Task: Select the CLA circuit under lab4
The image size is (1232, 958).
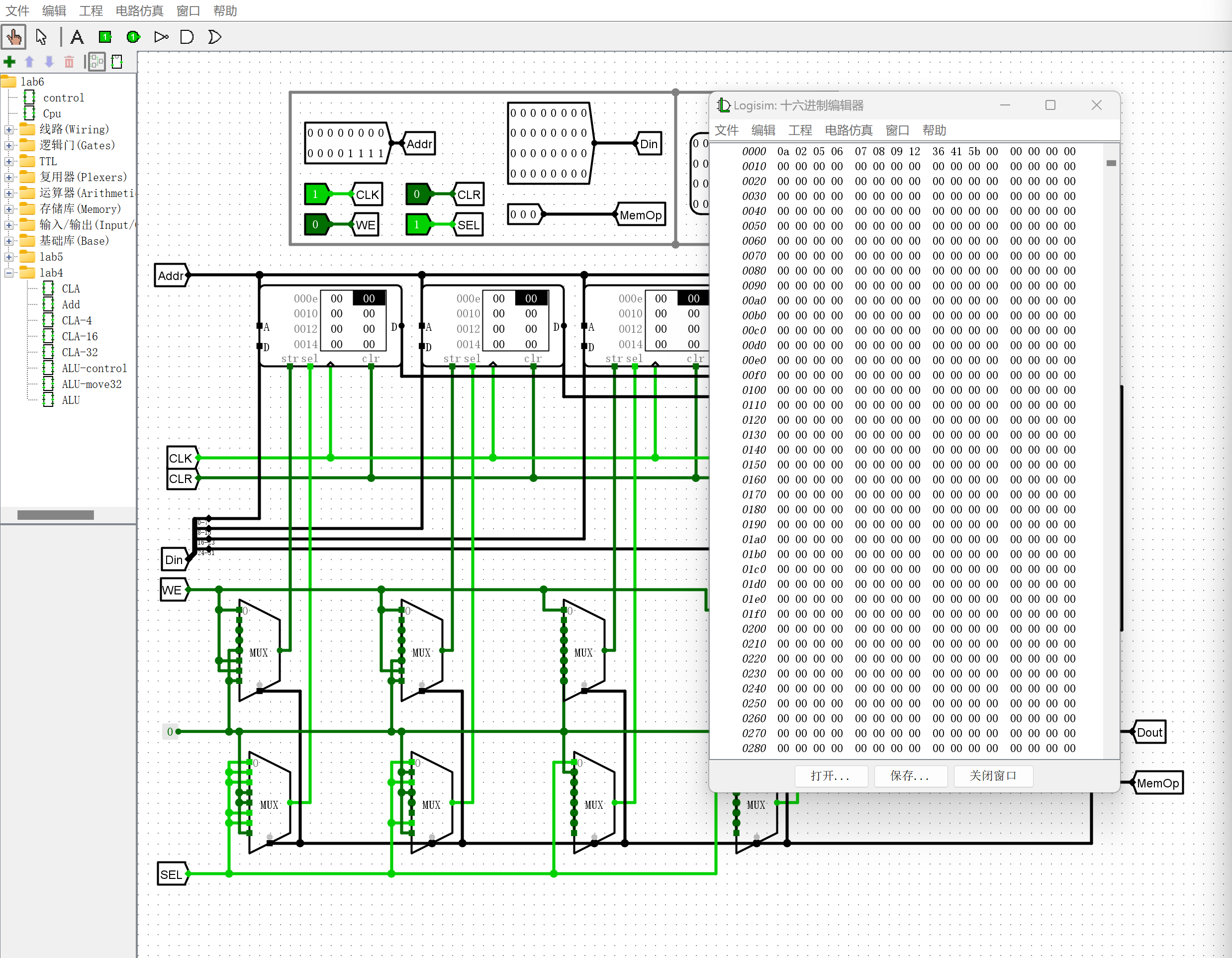Action: [x=71, y=289]
